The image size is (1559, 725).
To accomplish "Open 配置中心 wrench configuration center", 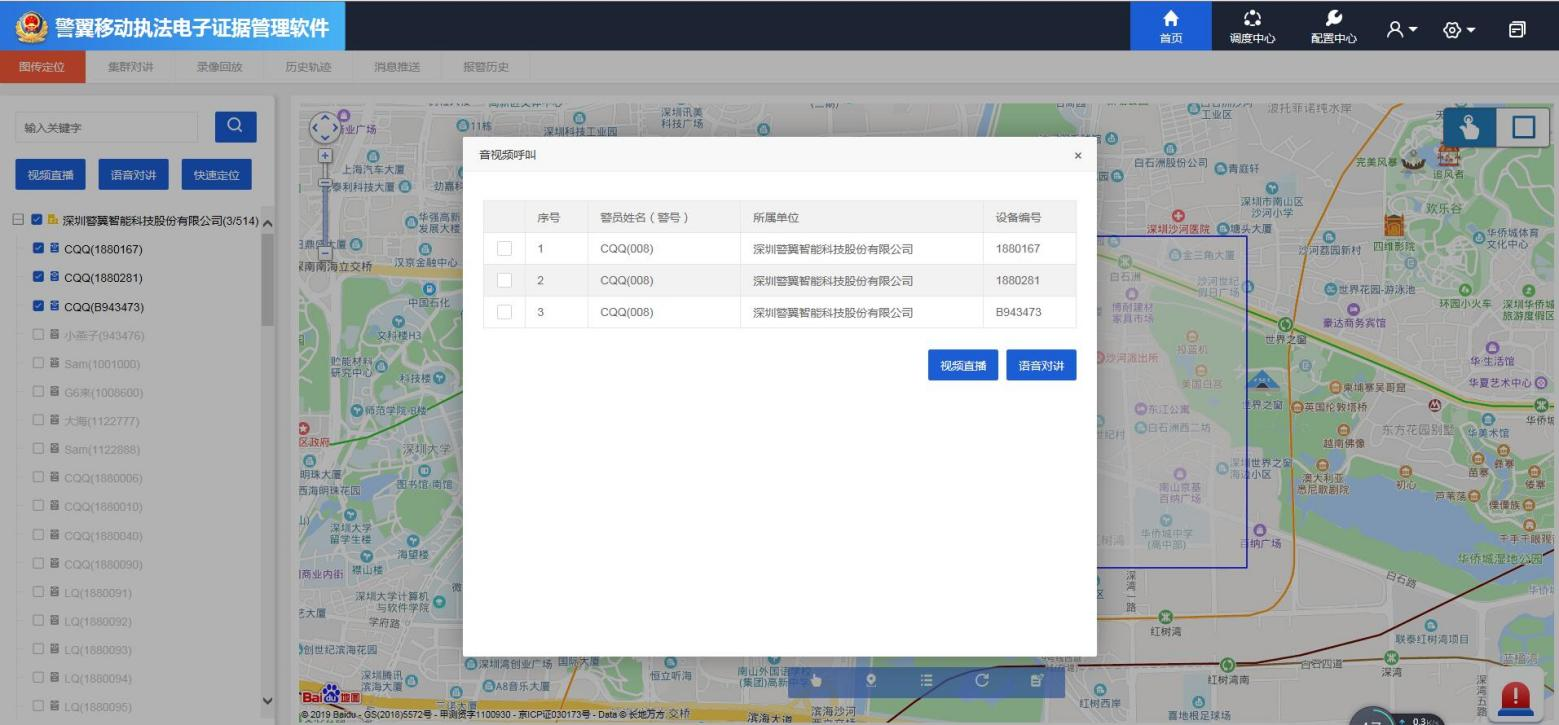I will pyautogui.click(x=1333, y=25).
